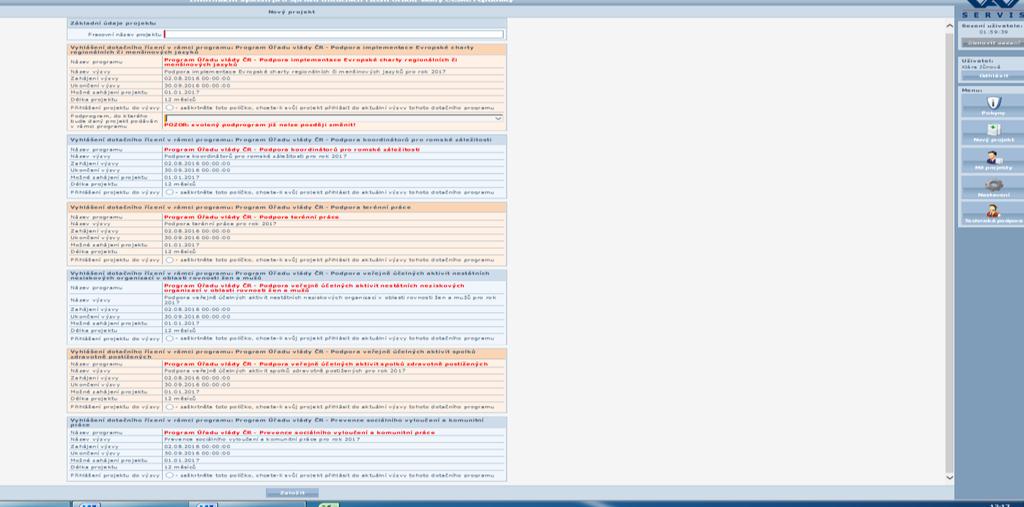Image resolution: width=1024 pixels, height=507 pixels.
Task: Tick the checkbox for koordinátorů pro romské záležitosti
Action: click(x=169, y=192)
